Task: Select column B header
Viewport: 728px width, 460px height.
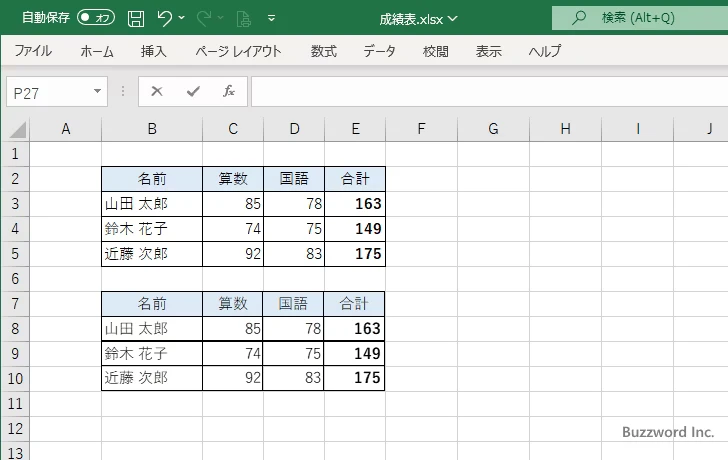Action: point(152,129)
